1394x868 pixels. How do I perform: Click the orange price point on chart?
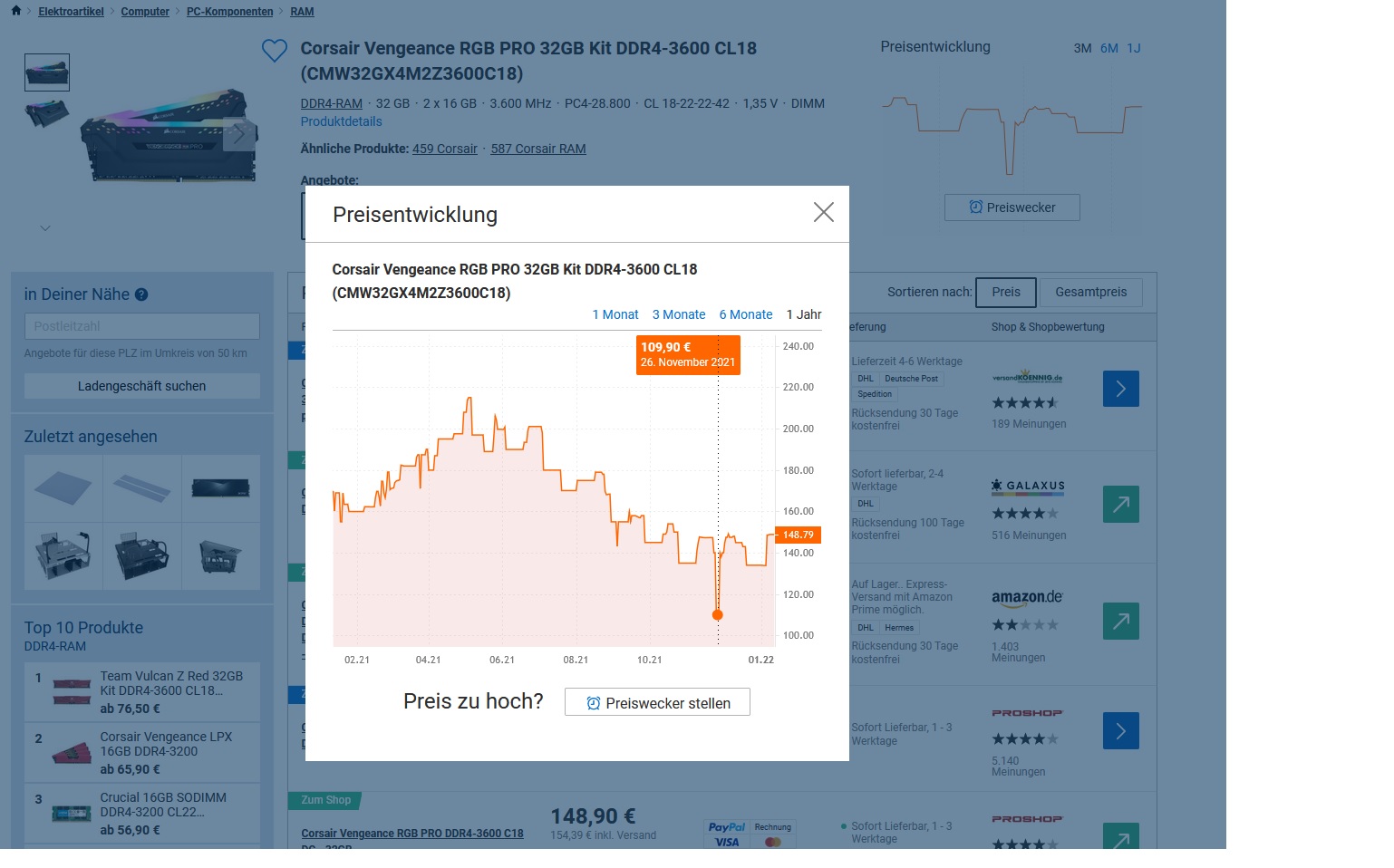coord(718,615)
